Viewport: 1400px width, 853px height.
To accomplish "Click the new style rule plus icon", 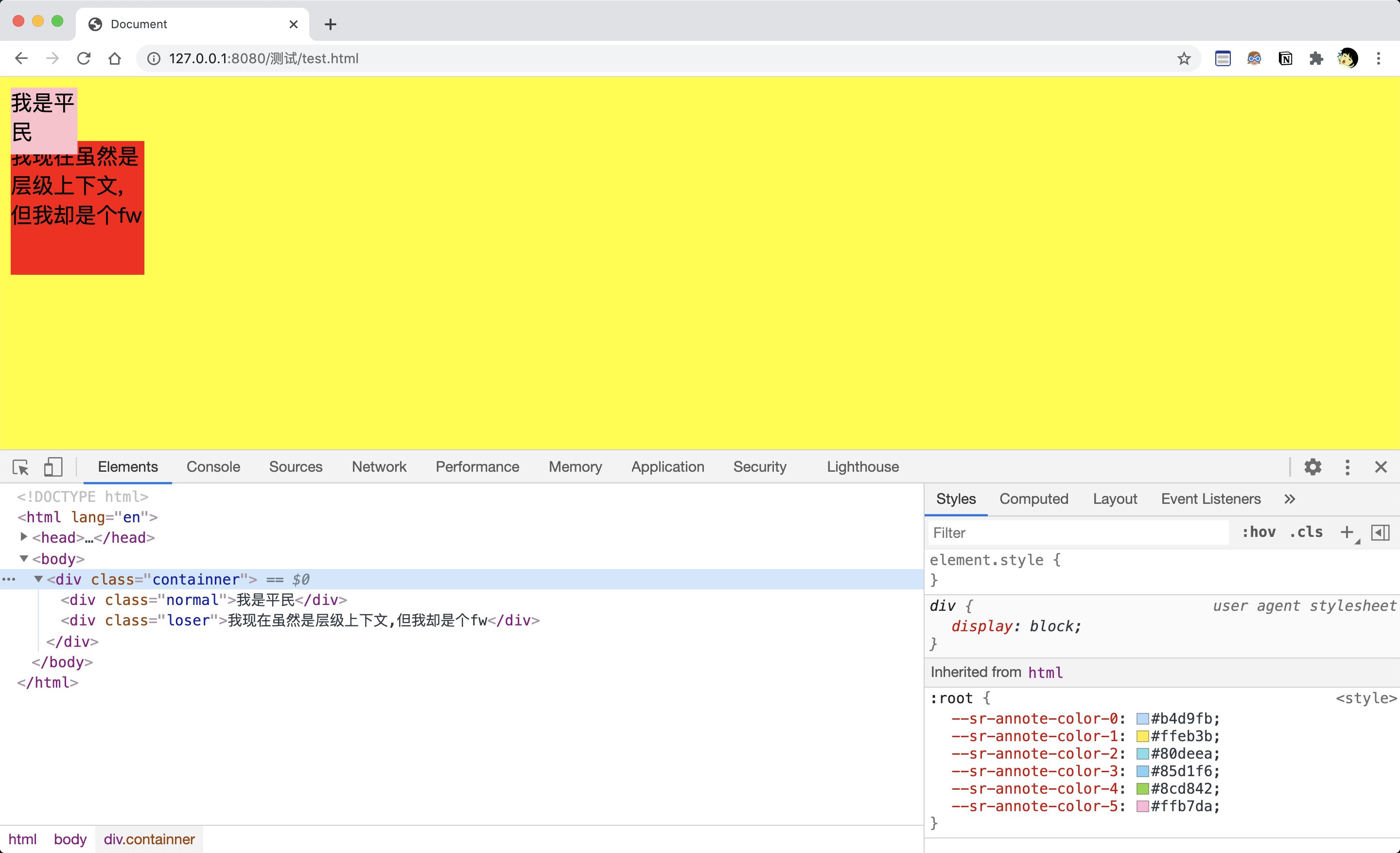I will coord(1346,532).
